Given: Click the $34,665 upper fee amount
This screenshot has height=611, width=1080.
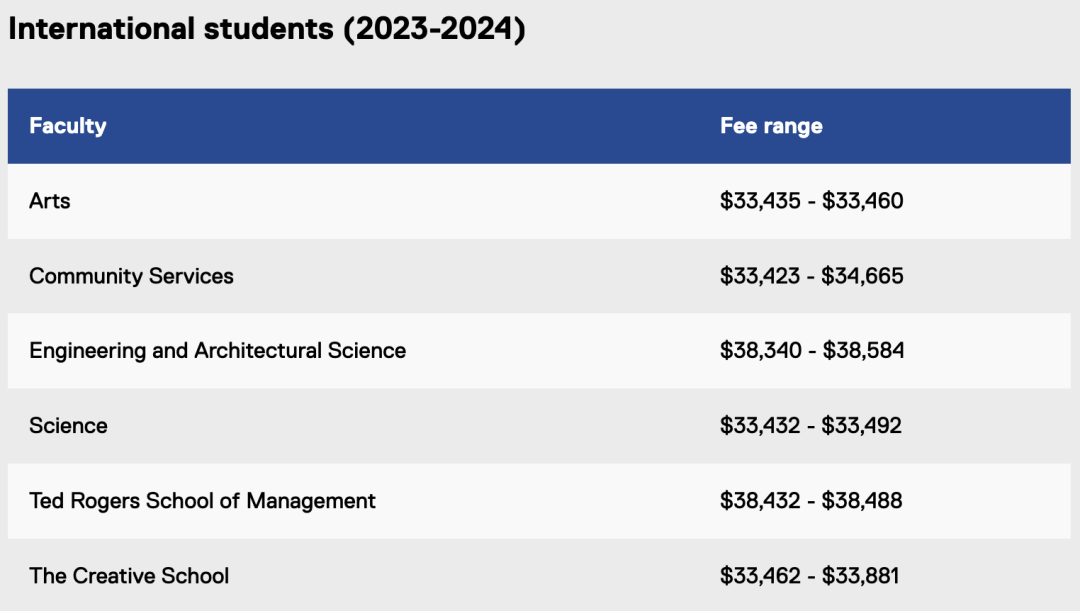Looking at the screenshot, I should point(862,276).
